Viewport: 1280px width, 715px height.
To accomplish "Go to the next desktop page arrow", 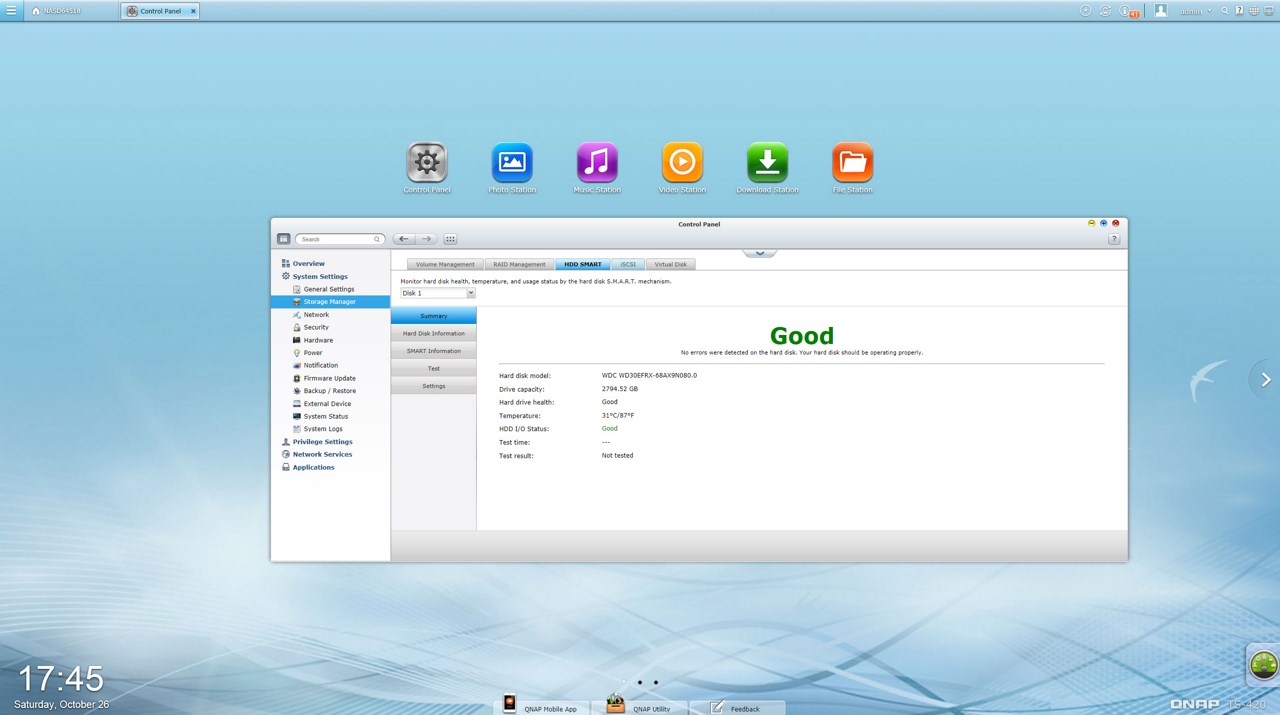I will [x=1265, y=379].
